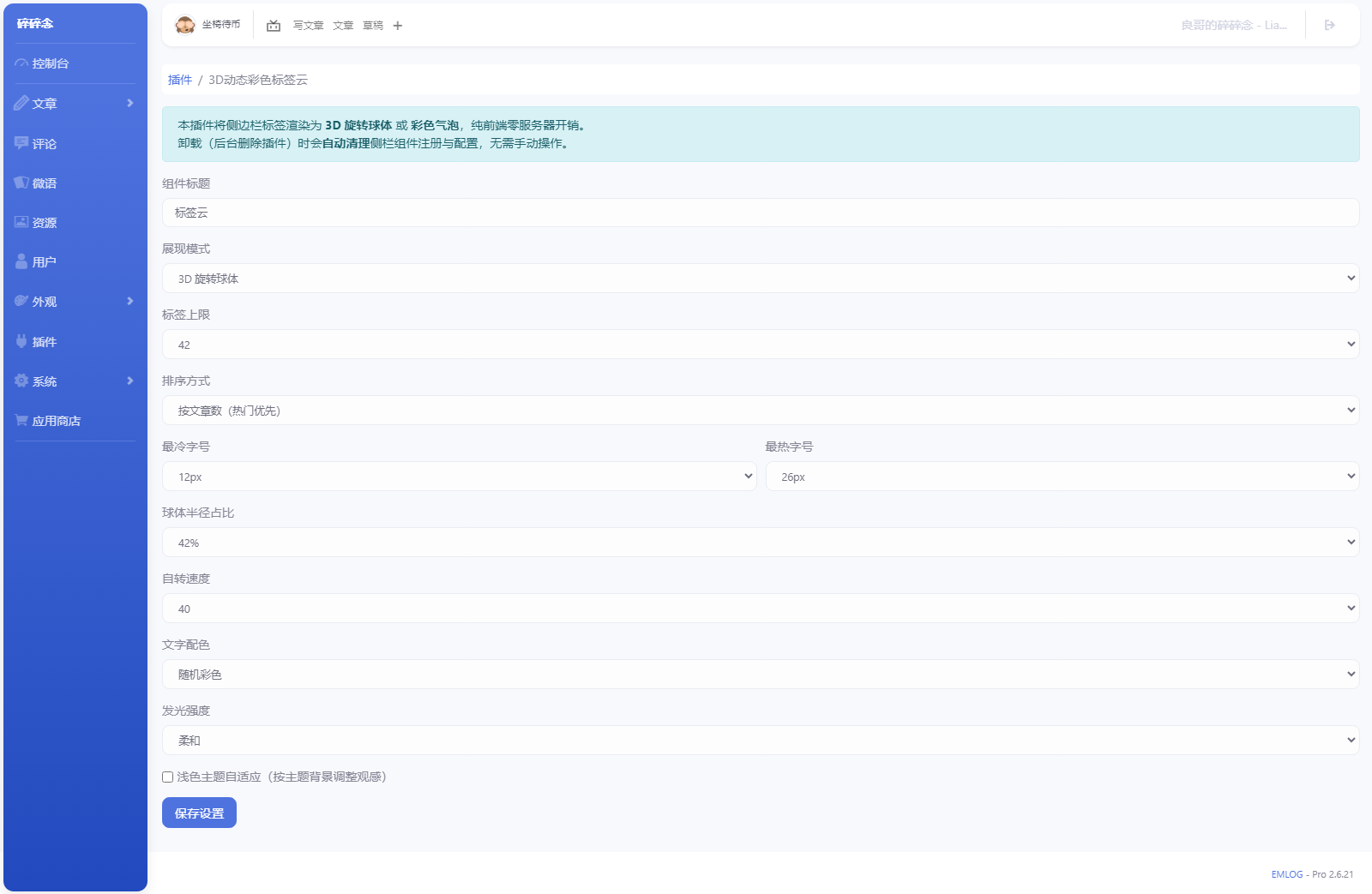Click the EMLOG footer link
This screenshot has height=894, width=1372.
pos(1287,874)
